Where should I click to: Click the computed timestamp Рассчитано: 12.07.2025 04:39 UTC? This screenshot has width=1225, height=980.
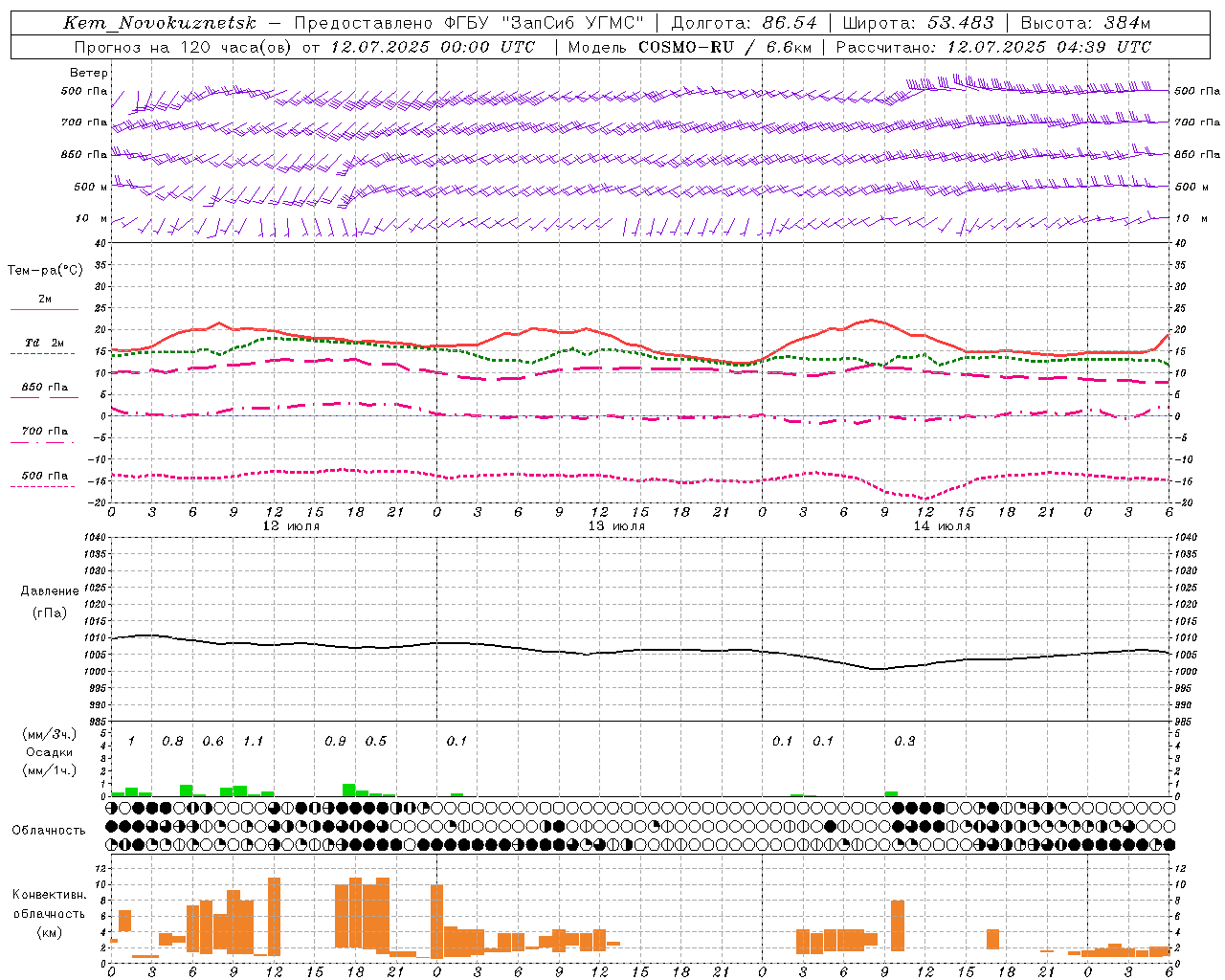pos(993,47)
